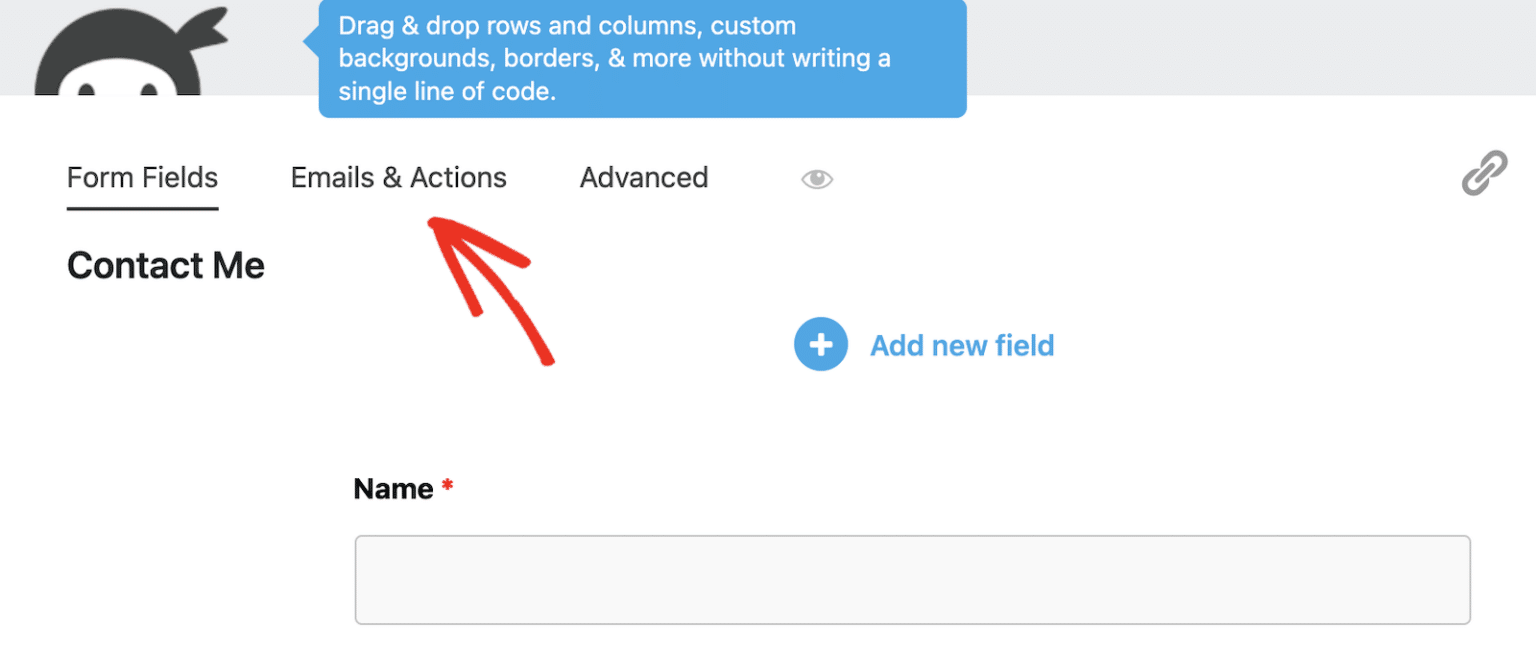1536x652 pixels.
Task: Click inside the Name text input box
Action: pyautogui.click(x=912, y=580)
